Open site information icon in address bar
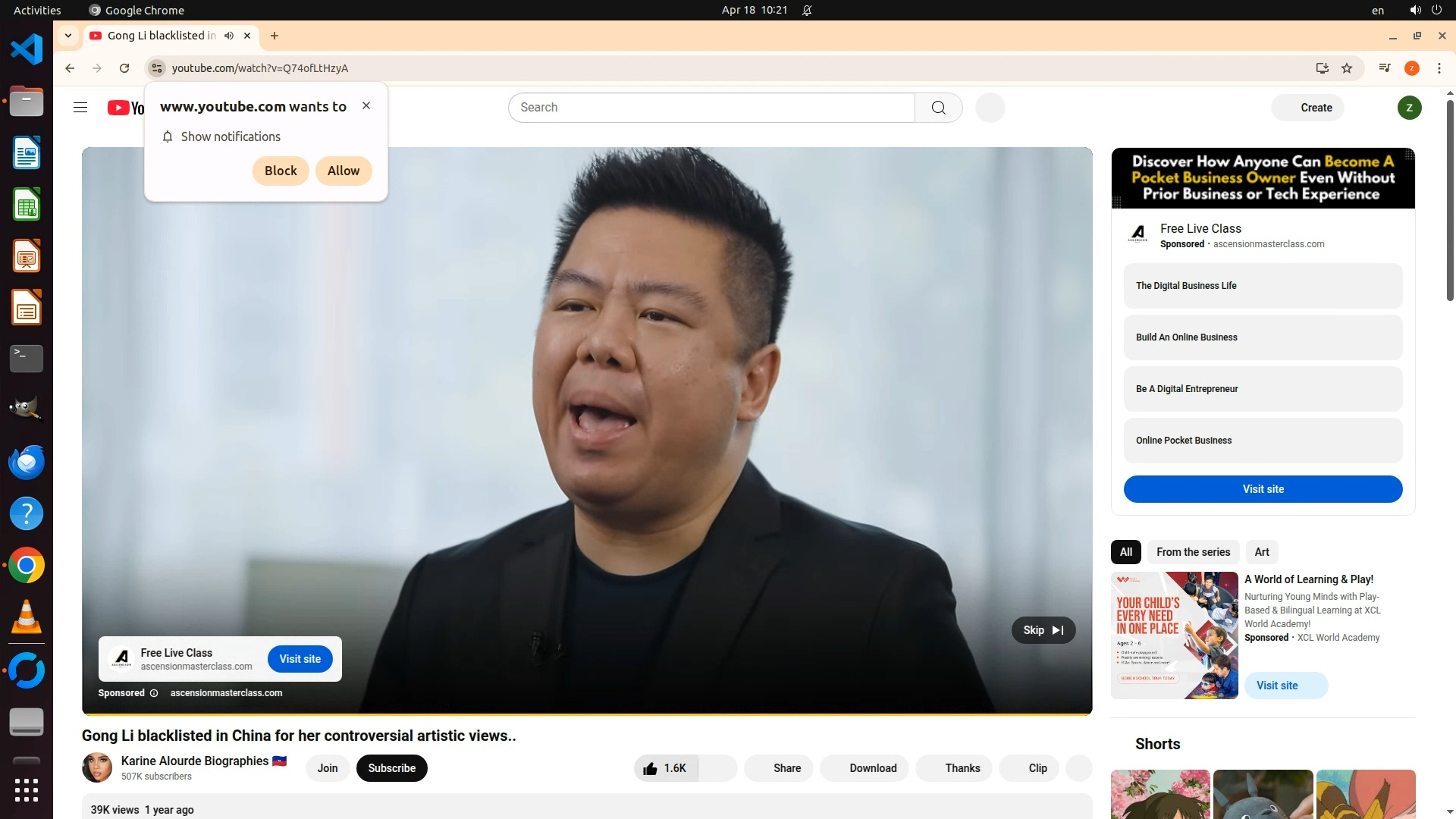Image resolution: width=1456 pixels, height=819 pixels. click(157, 68)
